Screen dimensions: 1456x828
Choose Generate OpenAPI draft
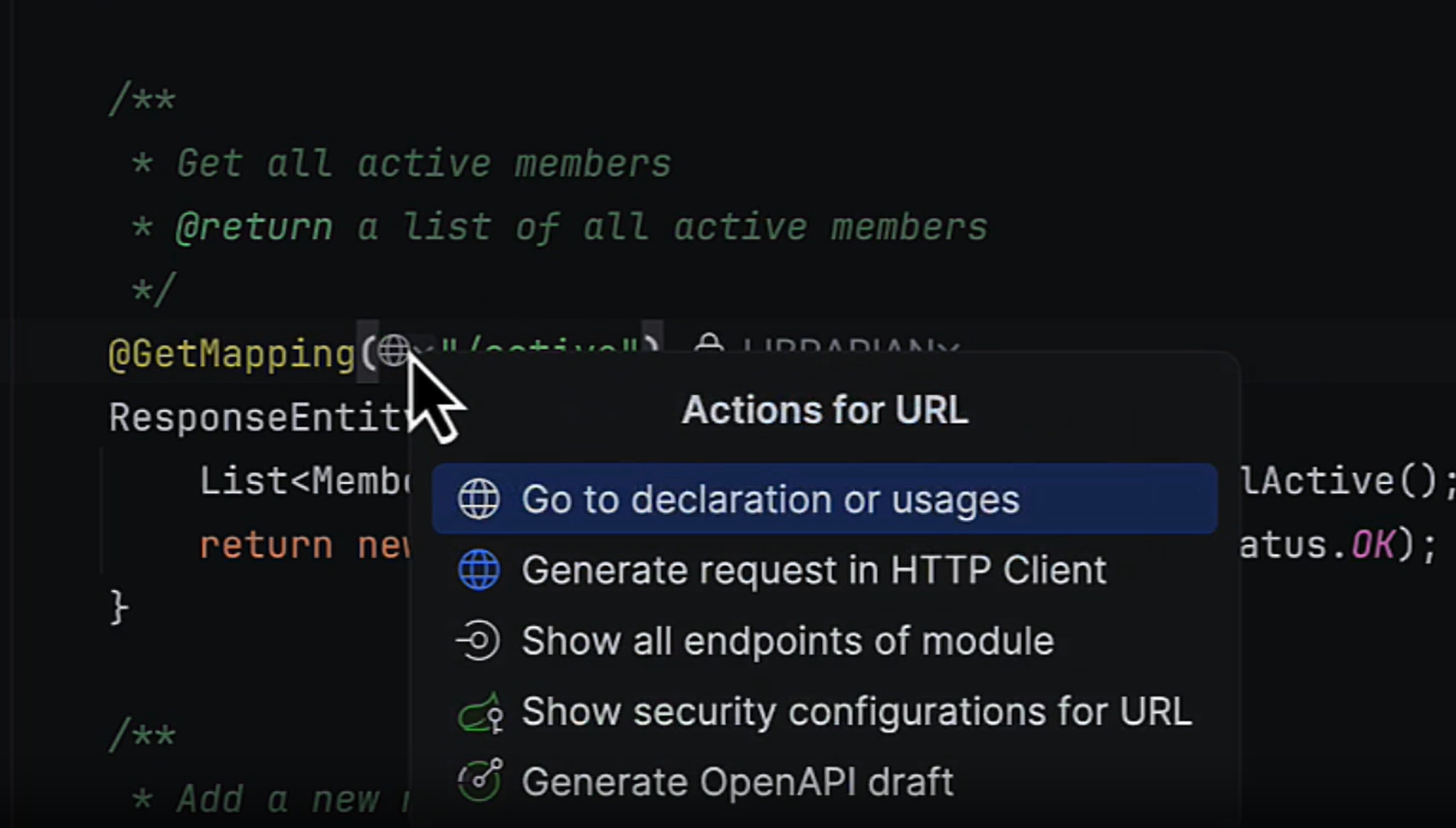[824, 782]
